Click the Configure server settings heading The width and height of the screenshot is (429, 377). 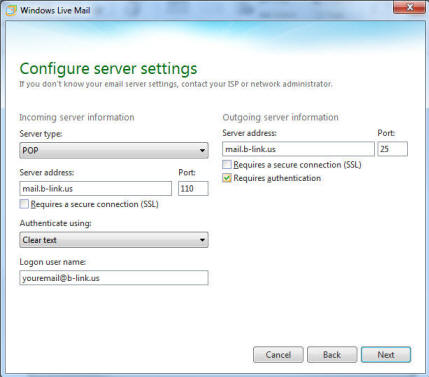coord(108,69)
